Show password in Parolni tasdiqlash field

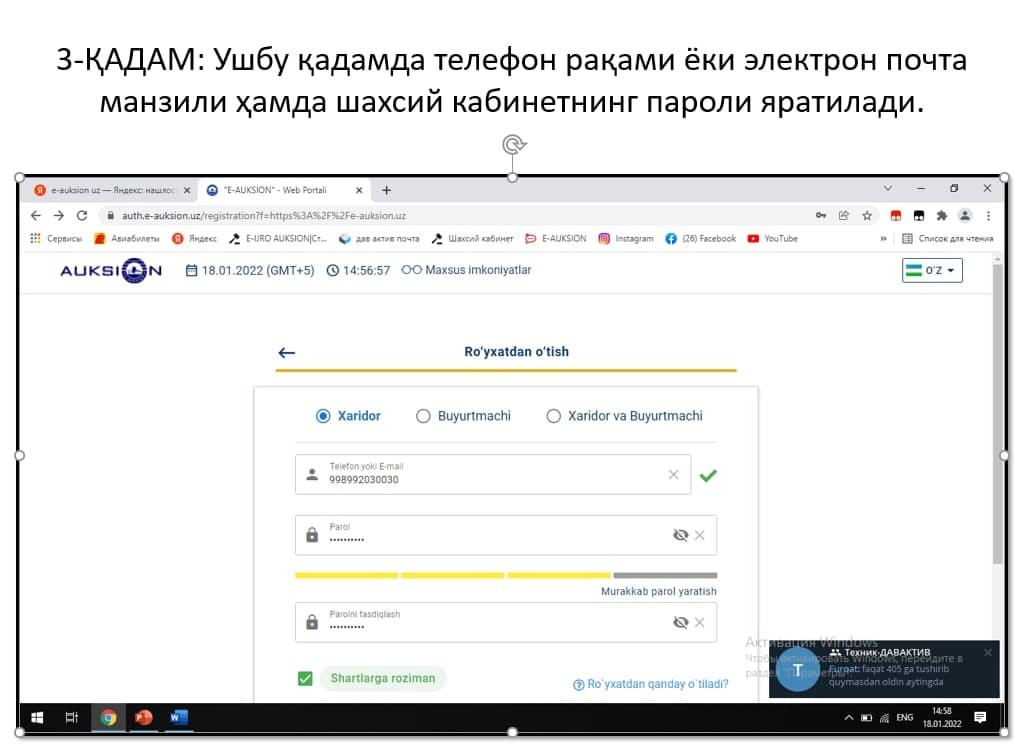[x=680, y=622]
